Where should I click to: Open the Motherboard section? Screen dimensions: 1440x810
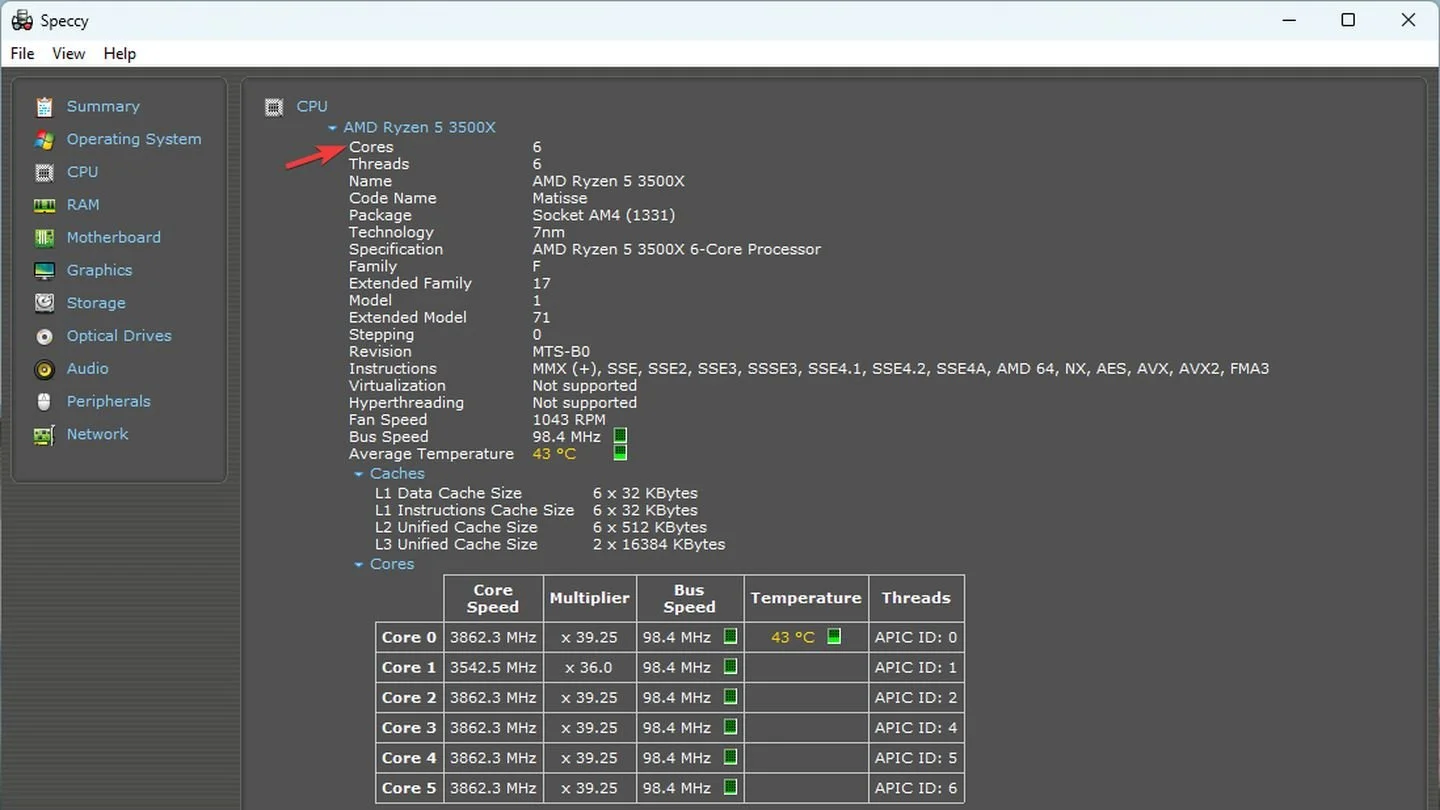click(x=113, y=237)
